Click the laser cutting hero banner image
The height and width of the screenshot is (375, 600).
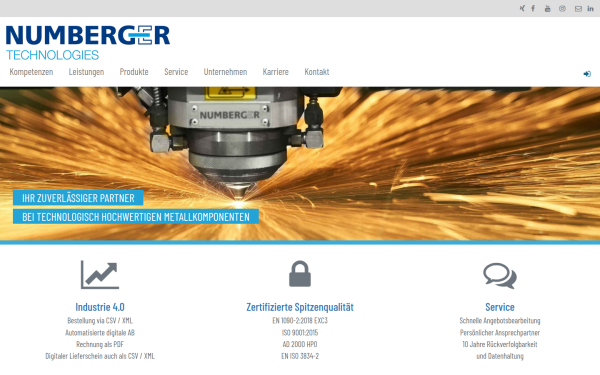300,164
